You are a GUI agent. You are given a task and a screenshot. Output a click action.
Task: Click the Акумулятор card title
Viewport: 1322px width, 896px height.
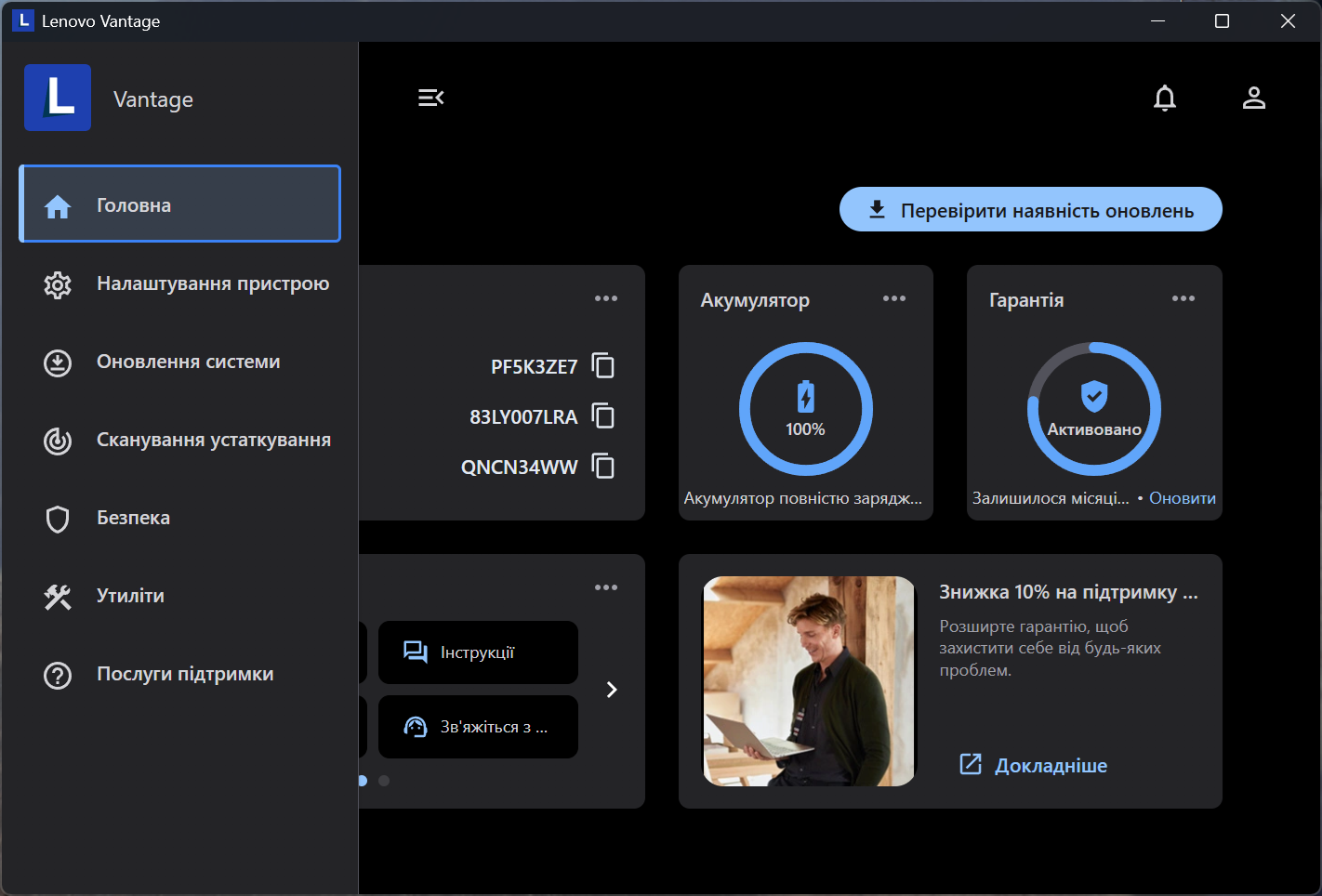[x=755, y=300]
